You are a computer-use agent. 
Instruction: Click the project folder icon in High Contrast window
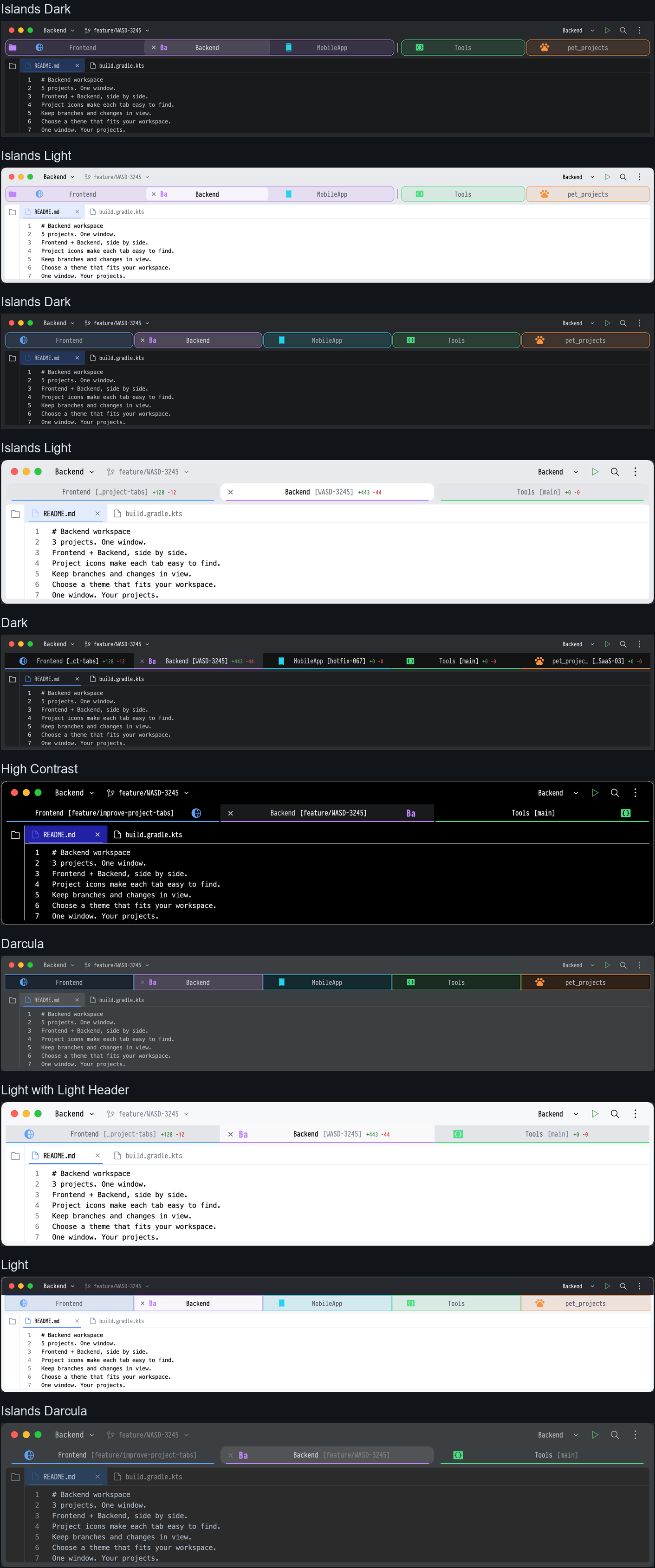(x=15, y=835)
